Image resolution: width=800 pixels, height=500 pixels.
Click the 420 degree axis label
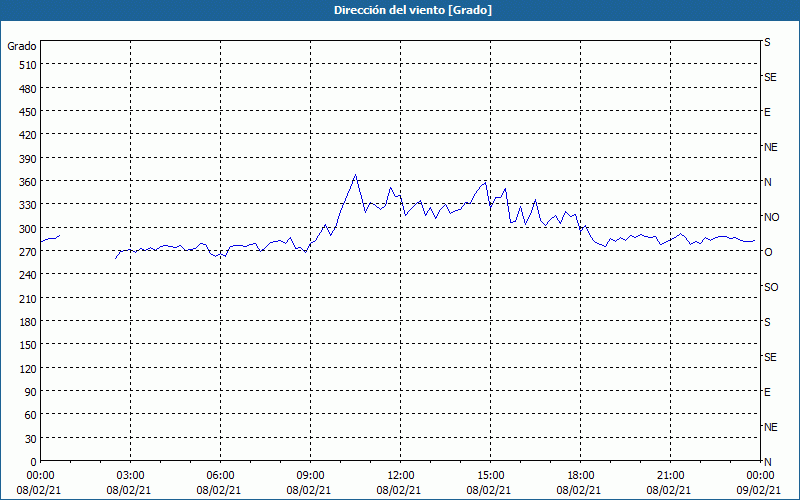(x=28, y=135)
